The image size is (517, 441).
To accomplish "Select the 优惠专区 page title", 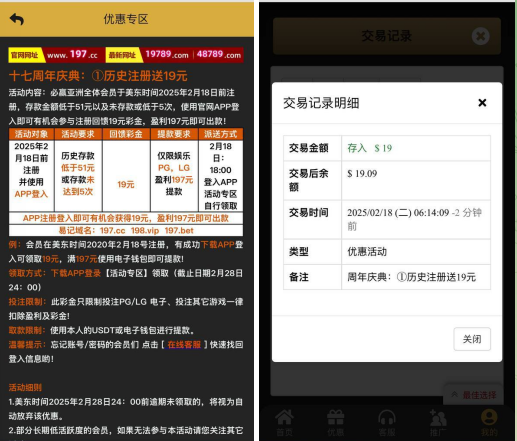I will point(126,19).
